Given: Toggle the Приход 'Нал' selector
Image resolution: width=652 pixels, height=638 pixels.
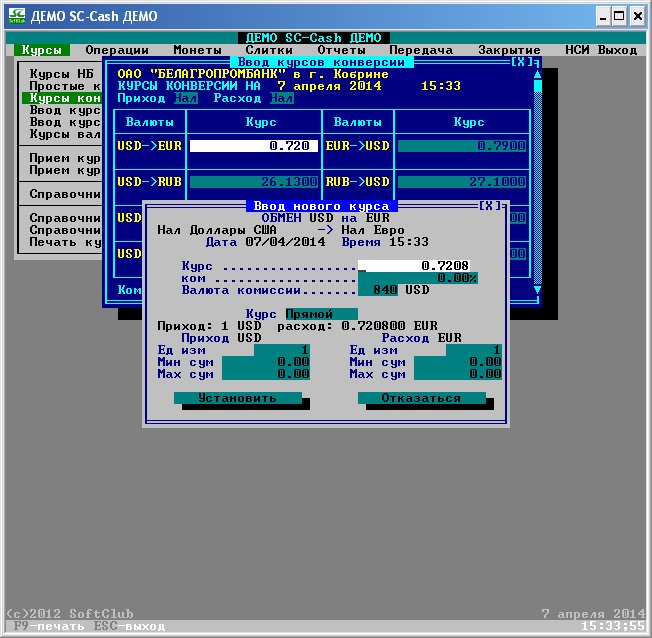Looking at the screenshot, I should coord(186,98).
